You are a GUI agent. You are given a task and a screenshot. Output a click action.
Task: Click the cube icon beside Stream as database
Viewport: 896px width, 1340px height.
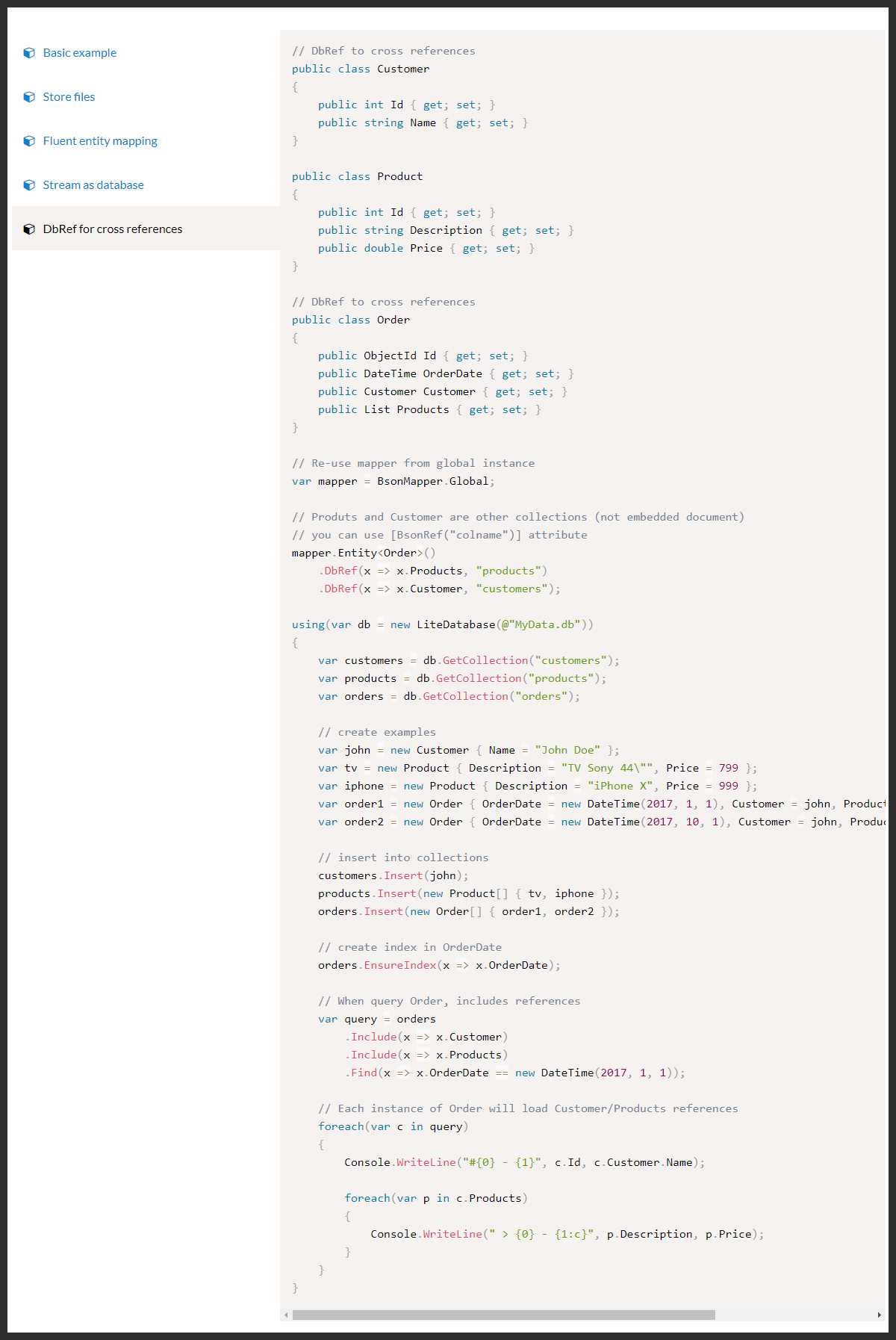pos(29,185)
